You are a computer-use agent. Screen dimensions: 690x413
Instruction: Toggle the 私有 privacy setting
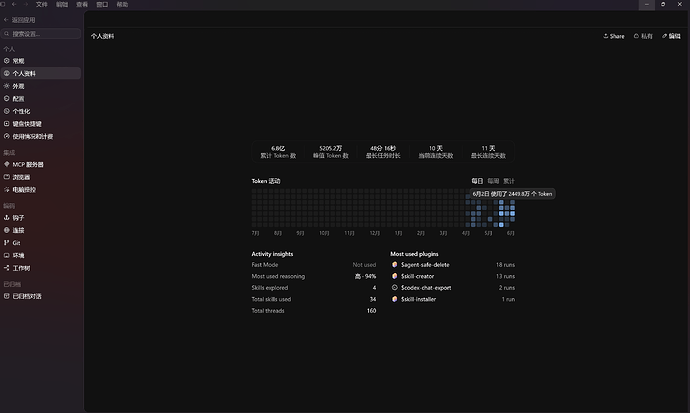point(643,36)
